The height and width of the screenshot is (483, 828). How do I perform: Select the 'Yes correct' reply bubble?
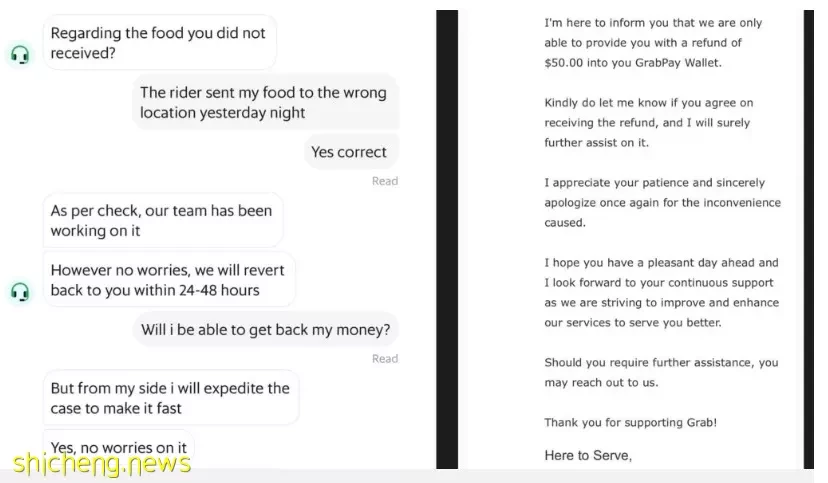tap(351, 152)
